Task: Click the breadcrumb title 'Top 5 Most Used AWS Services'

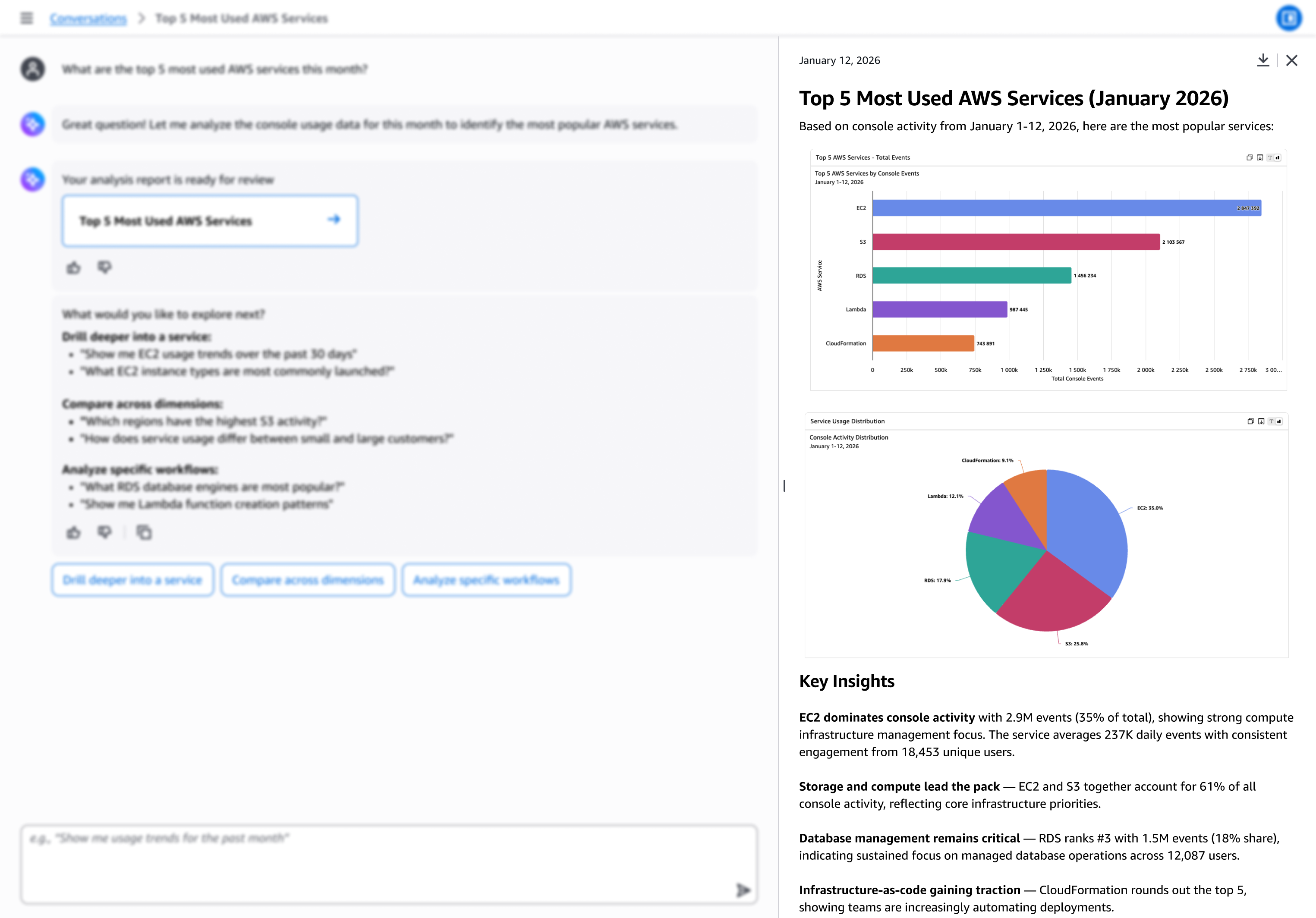Action: [241, 19]
